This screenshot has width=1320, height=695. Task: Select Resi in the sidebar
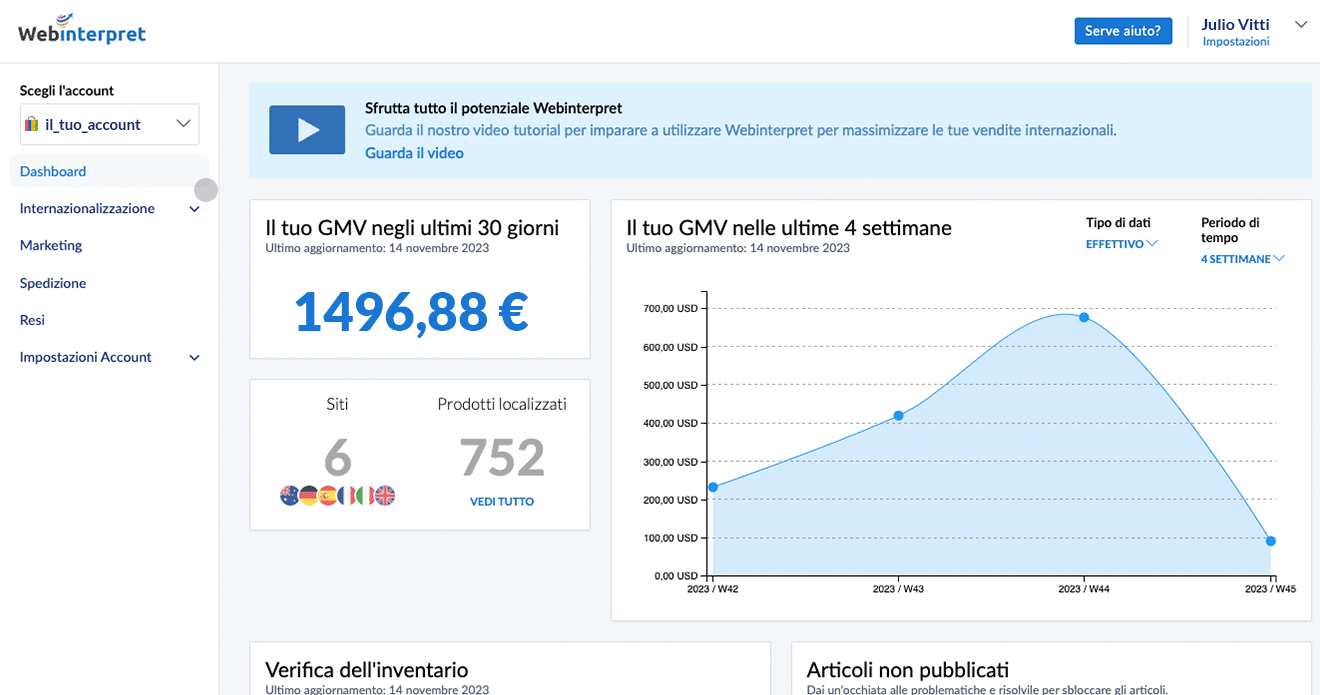pyautogui.click(x=32, y=320)
